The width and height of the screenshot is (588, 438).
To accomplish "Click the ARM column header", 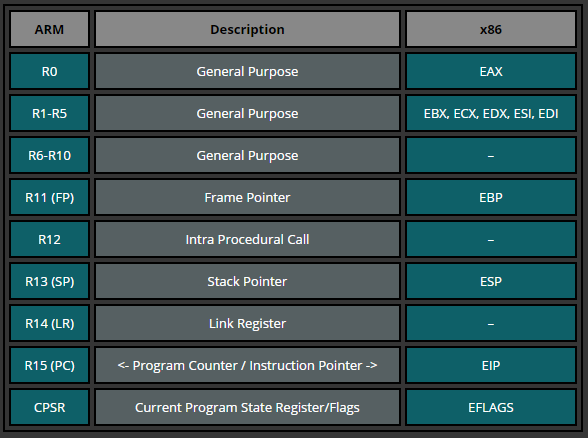I will click(50, 29).
